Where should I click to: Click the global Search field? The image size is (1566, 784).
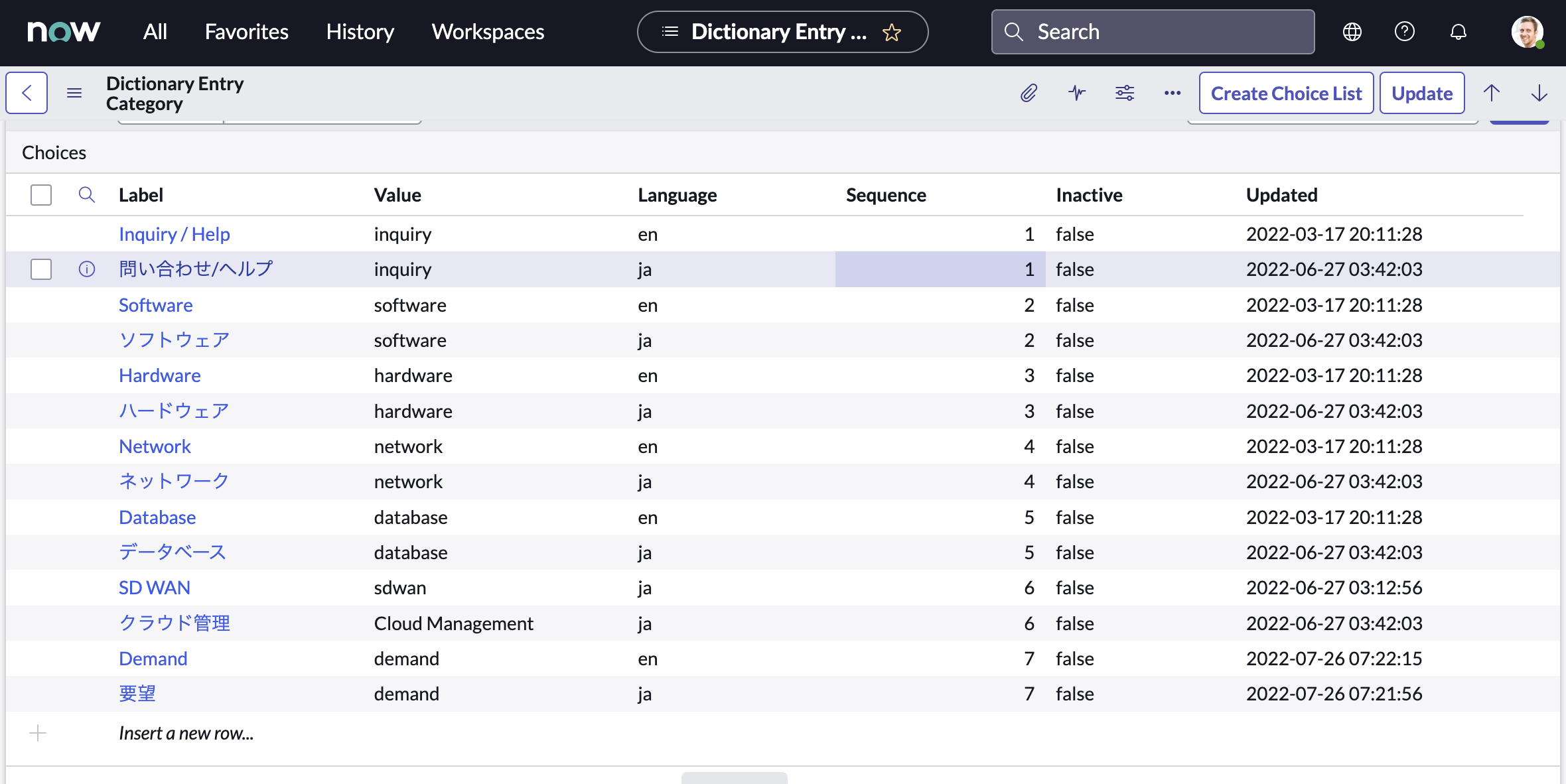click(1153, 32)
